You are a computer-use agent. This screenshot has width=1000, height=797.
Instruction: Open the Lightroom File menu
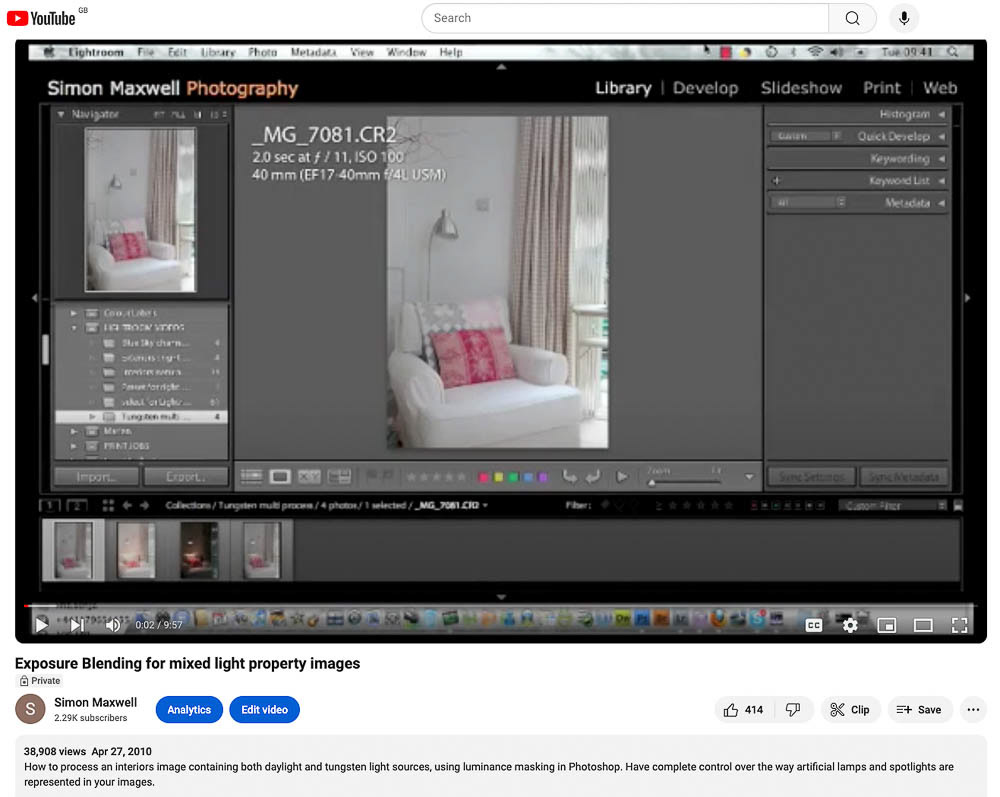145,52
